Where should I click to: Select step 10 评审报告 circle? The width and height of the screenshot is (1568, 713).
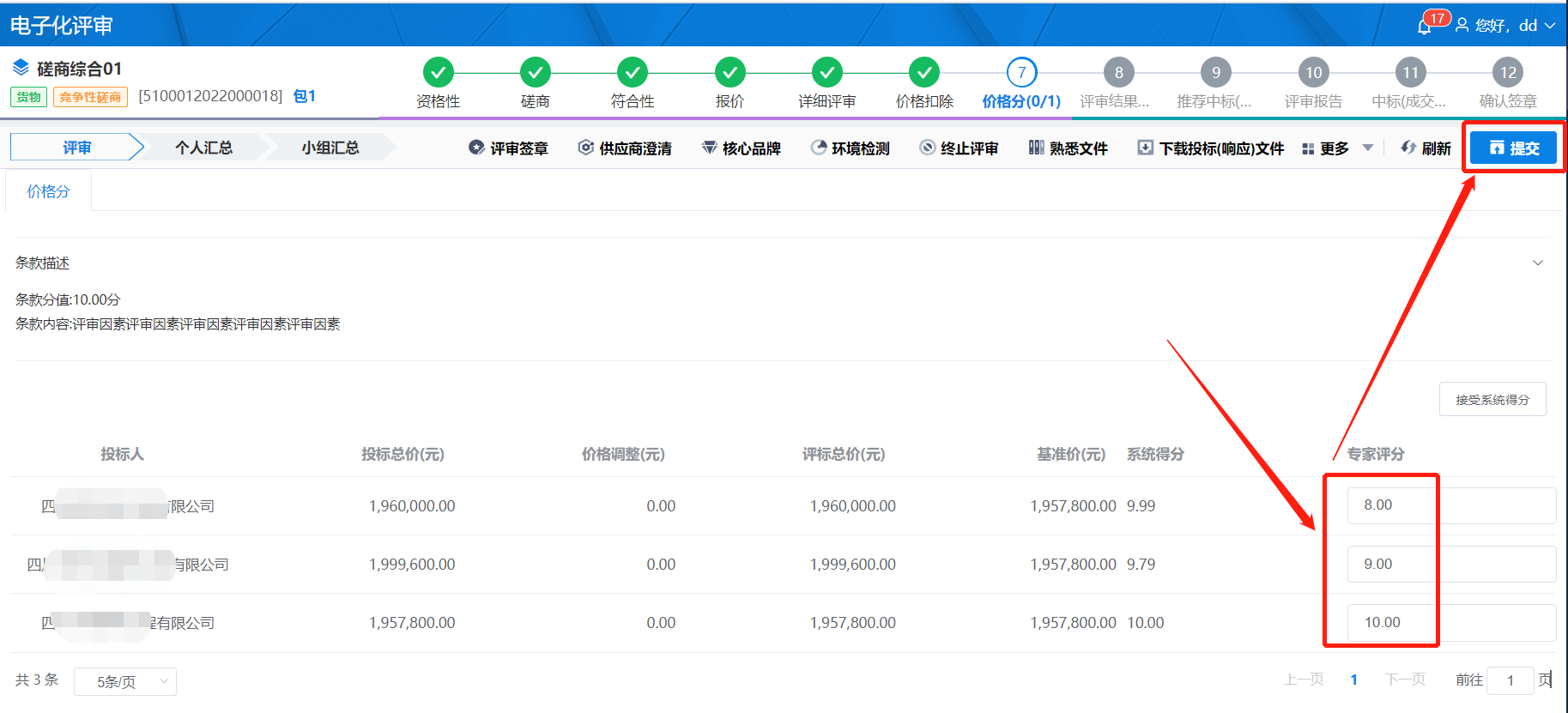(x=1313, y=73)
